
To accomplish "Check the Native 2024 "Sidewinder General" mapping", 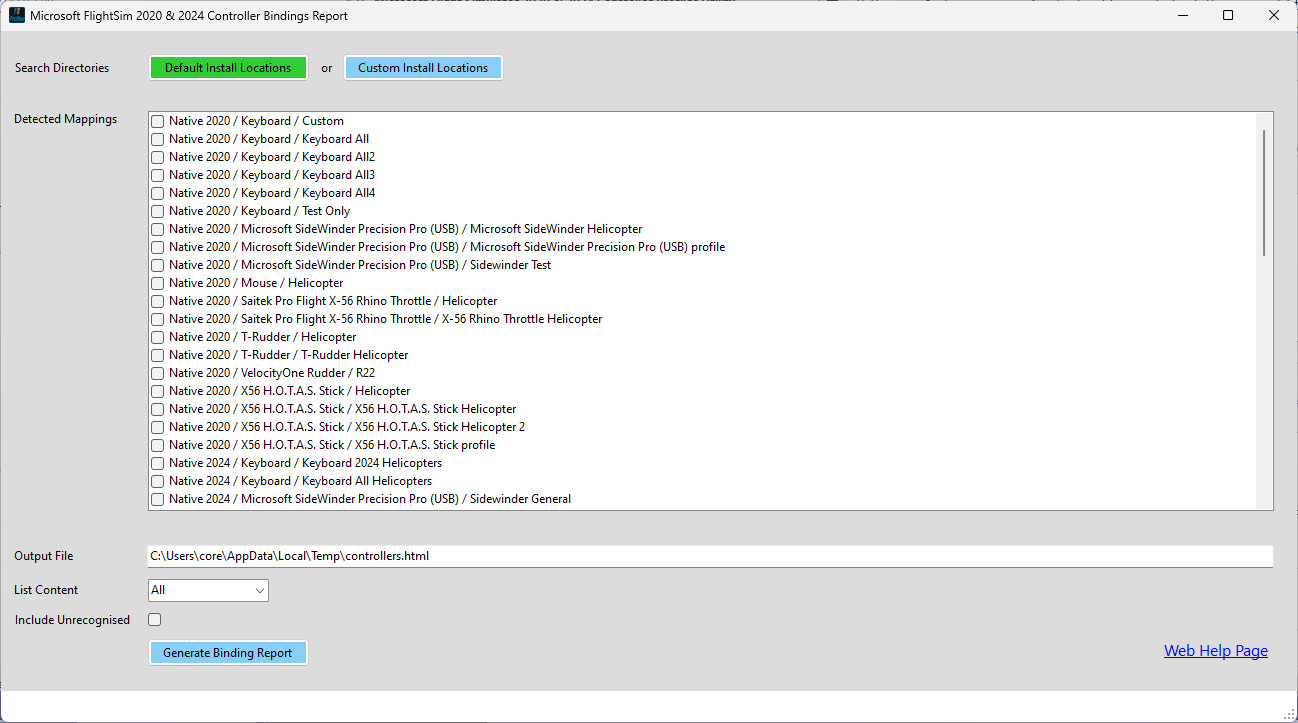I will coord(158,499).
